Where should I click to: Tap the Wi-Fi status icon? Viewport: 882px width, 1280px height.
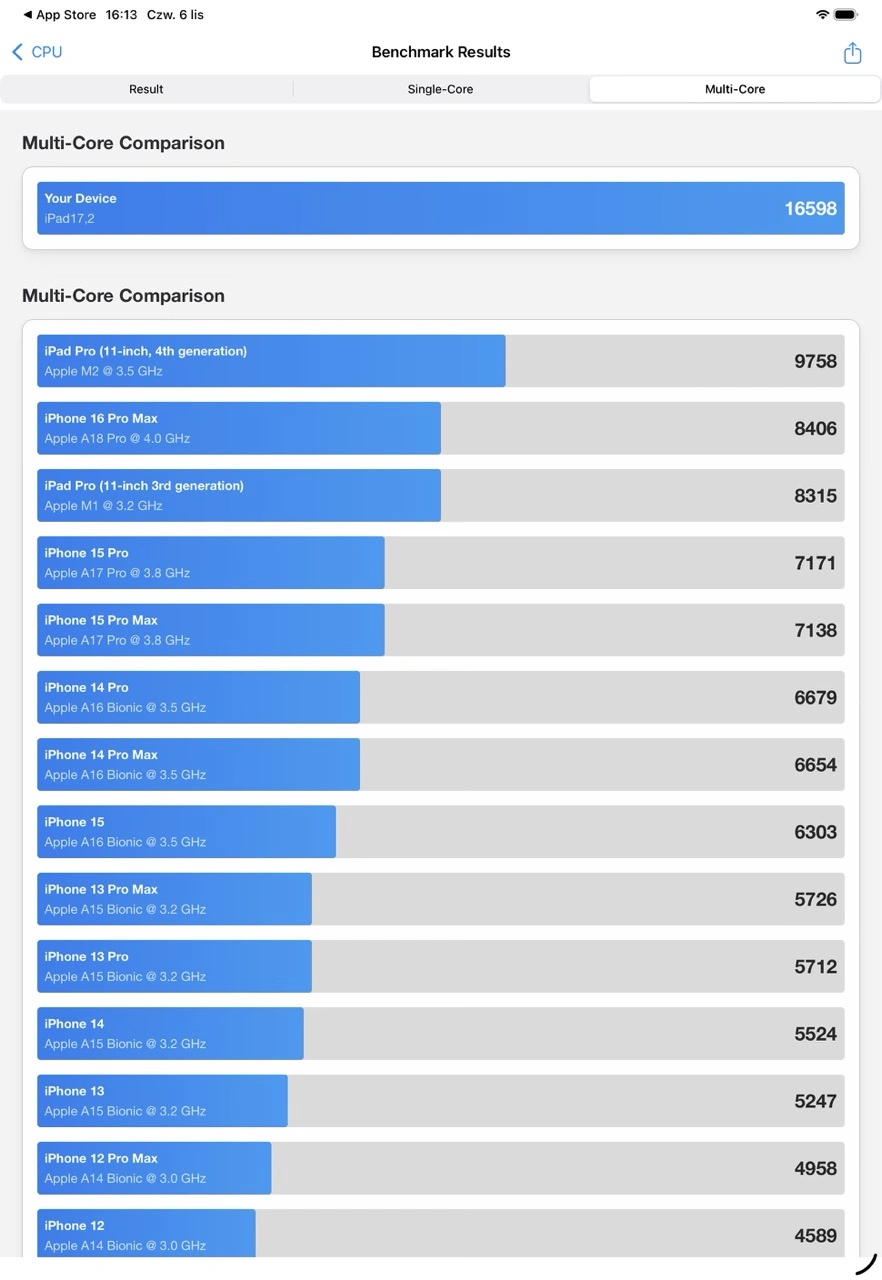pyautogui.click(x=822, y=15)
